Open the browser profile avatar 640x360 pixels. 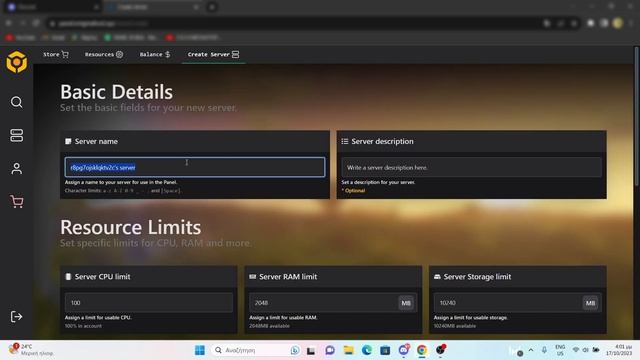pos(618,23)
